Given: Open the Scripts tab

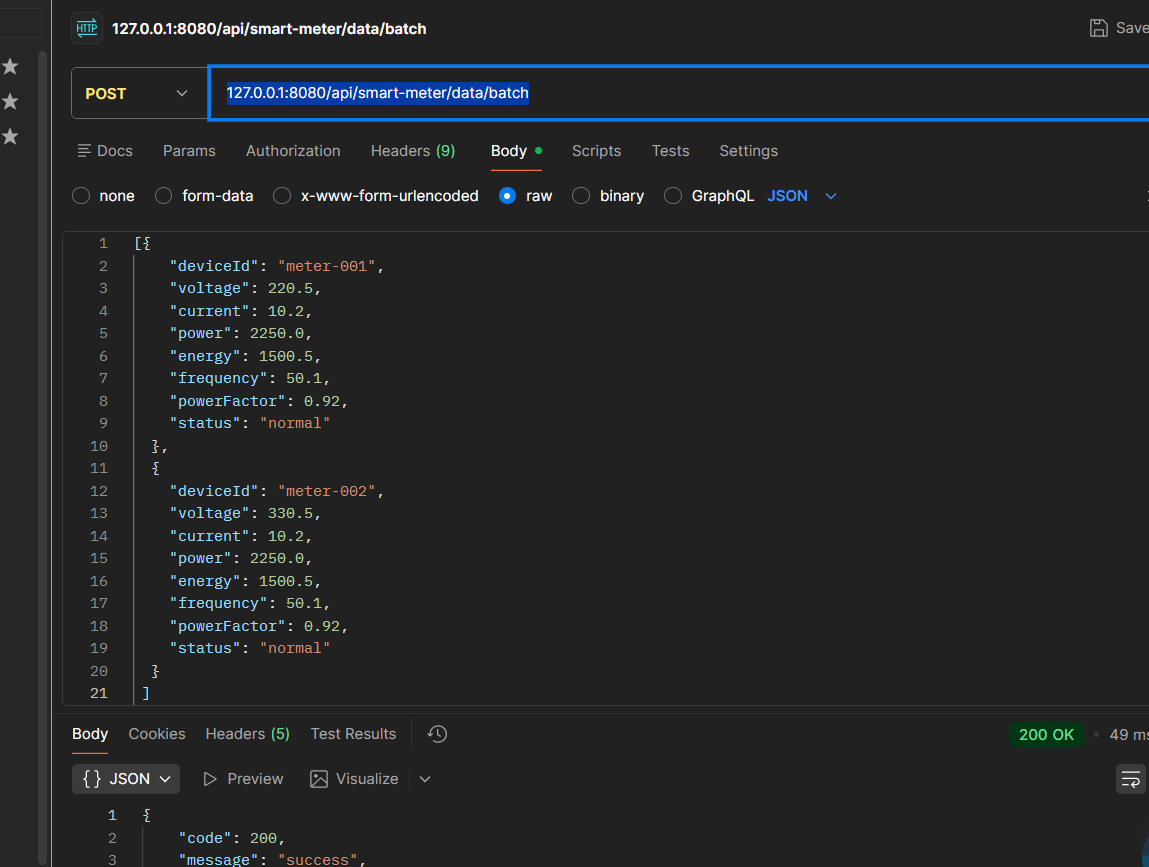Looking at the screenshot, I should click(596, 150).
